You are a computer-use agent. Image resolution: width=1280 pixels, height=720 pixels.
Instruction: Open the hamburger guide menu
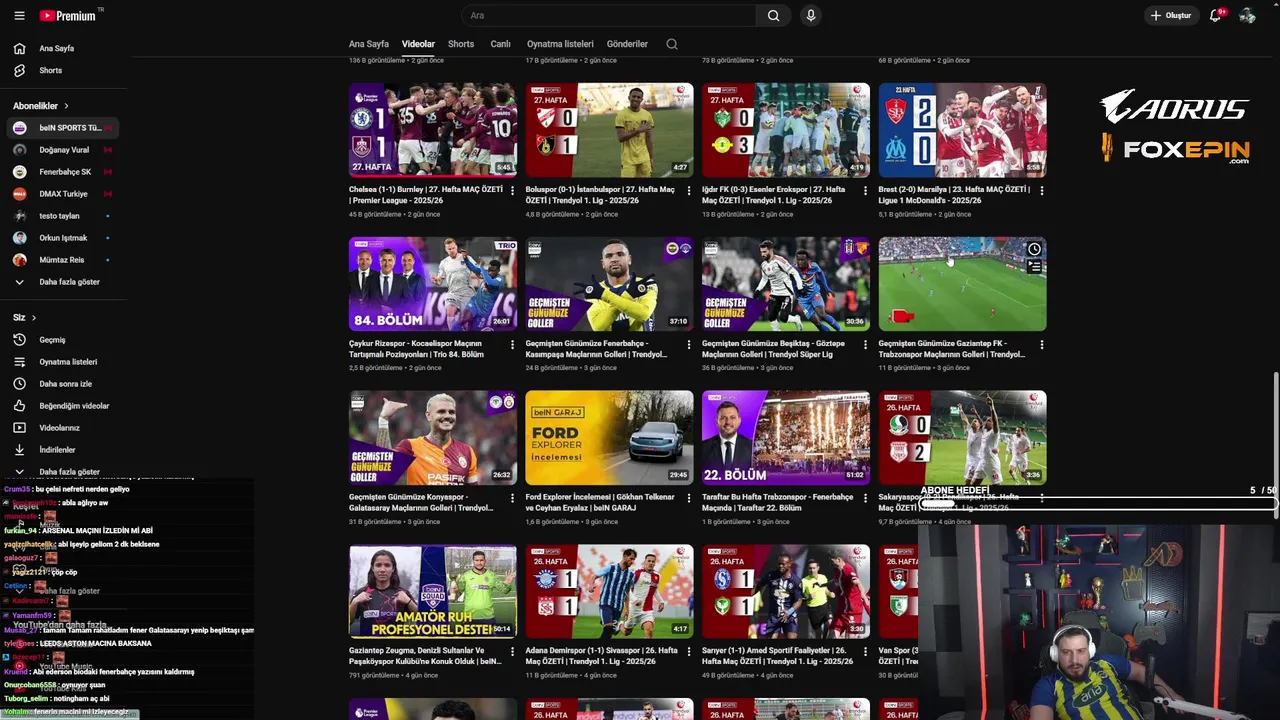coord(19,15)
